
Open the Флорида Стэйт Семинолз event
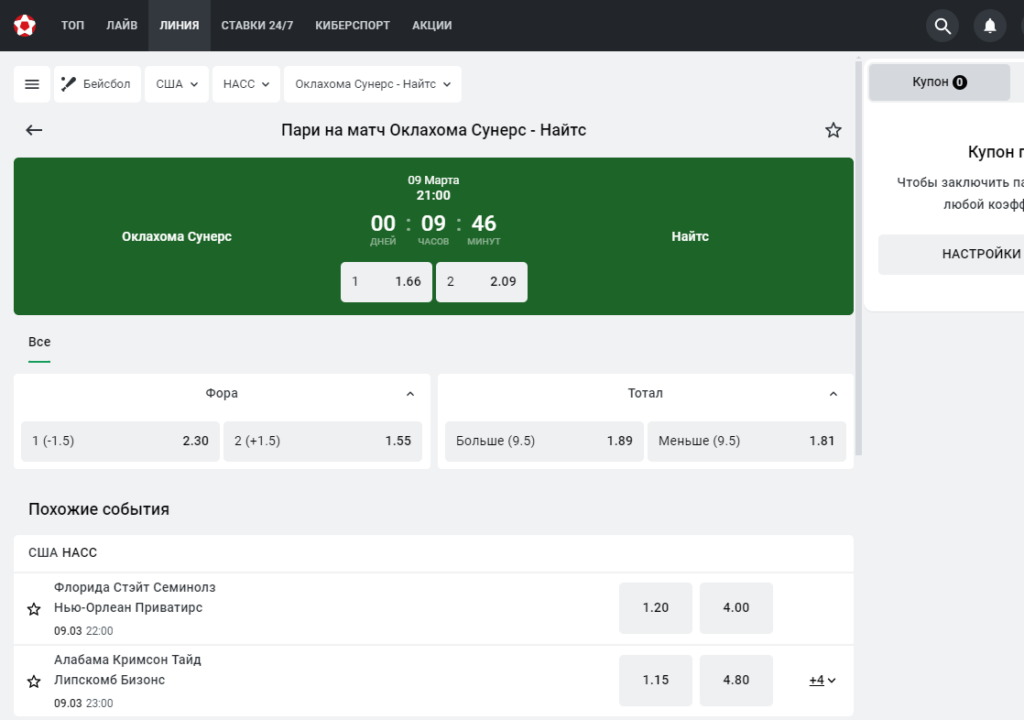[135, 587]
